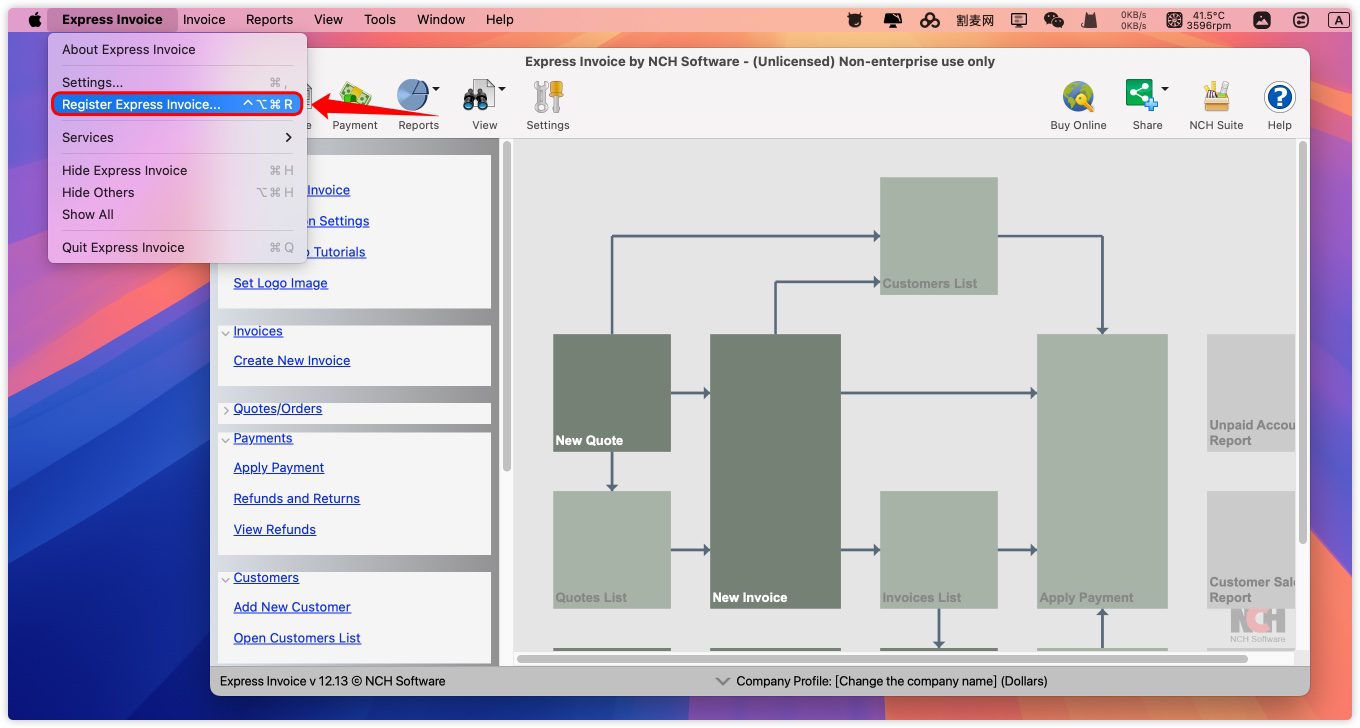Screen dimensions: 1360x728
Task: Collapse the Invoices section chevron
Action: tap(225, 332)
